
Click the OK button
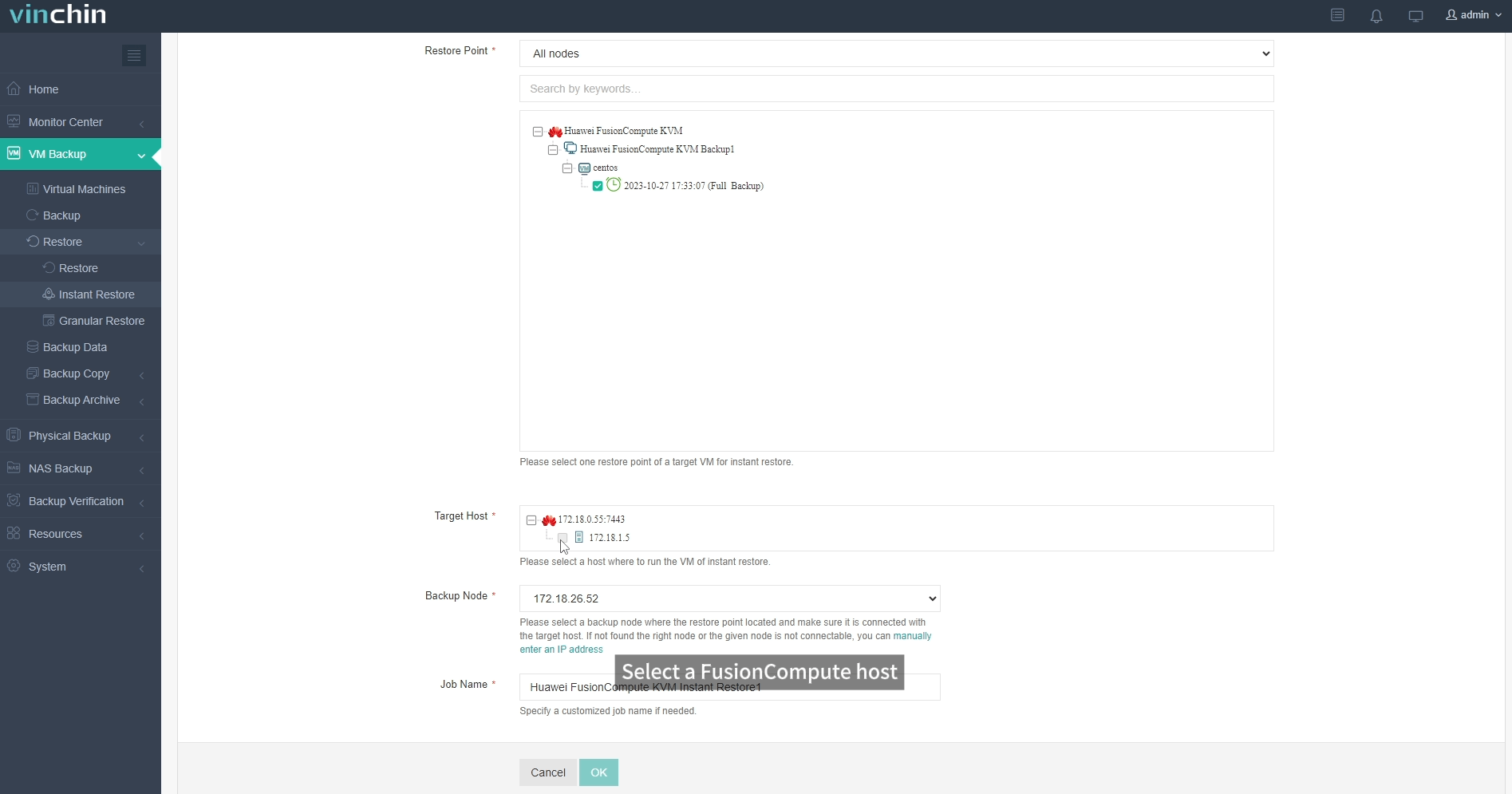(x=598, y=772)
